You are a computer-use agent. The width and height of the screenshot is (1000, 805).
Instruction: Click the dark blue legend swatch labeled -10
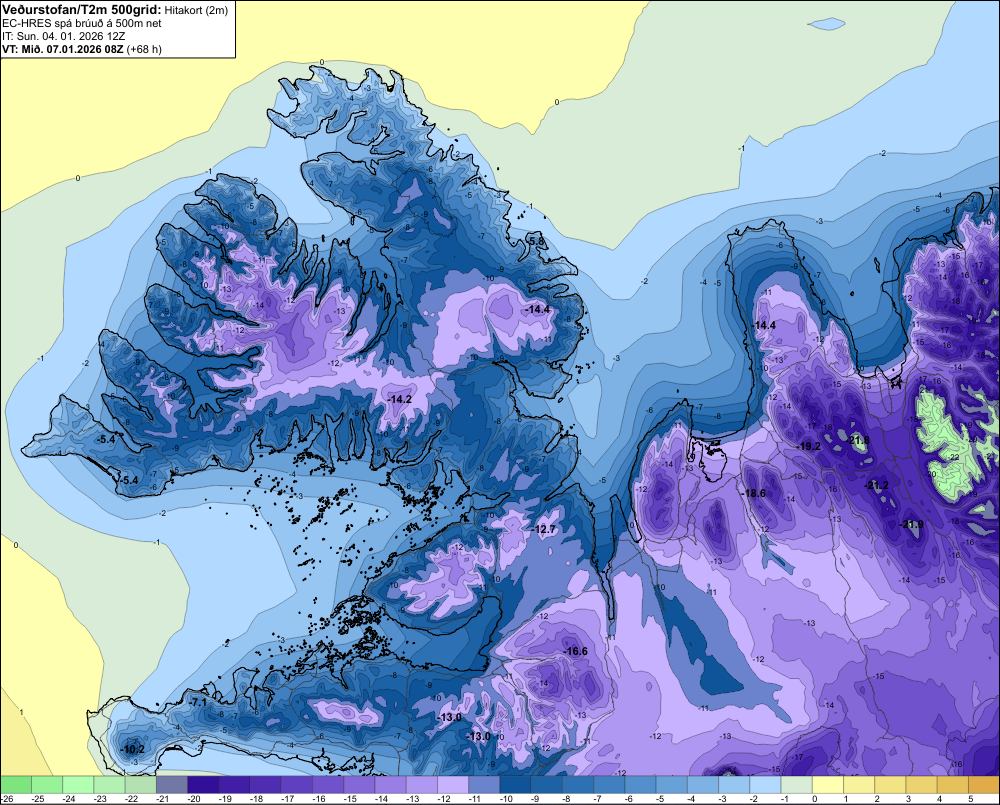(x=516, y=784)
